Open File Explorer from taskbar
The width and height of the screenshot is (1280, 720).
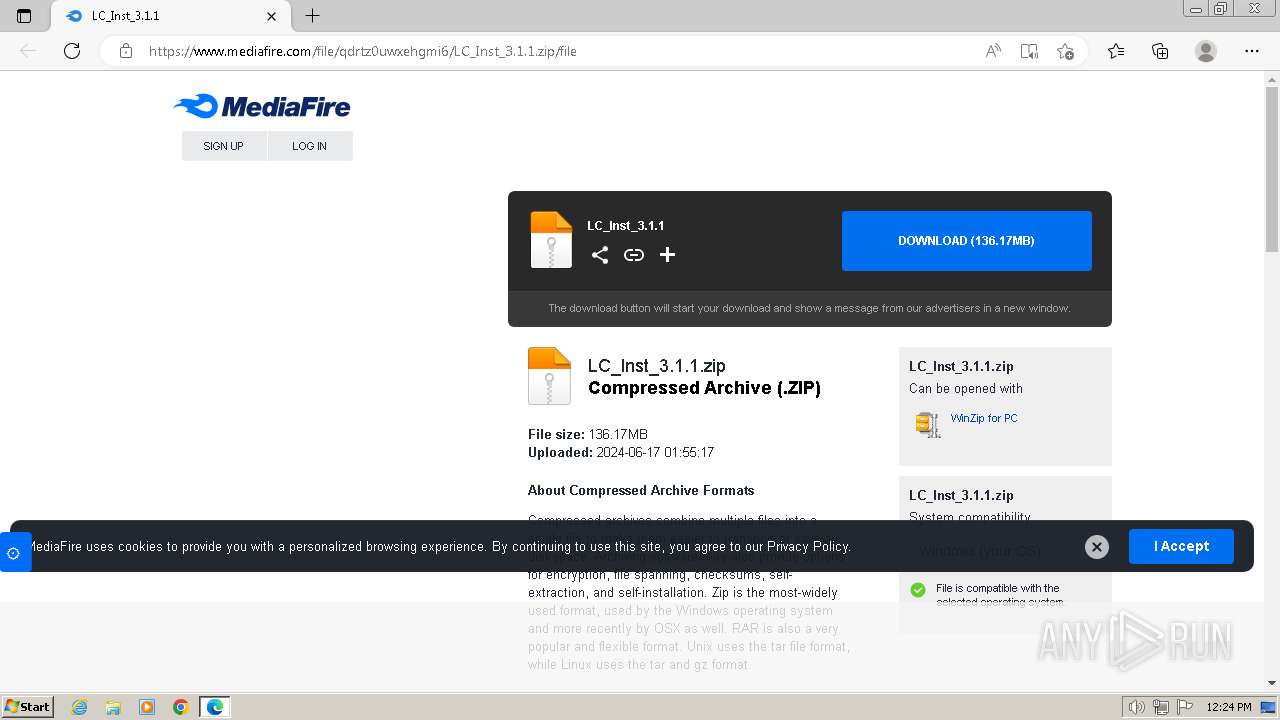113,707
